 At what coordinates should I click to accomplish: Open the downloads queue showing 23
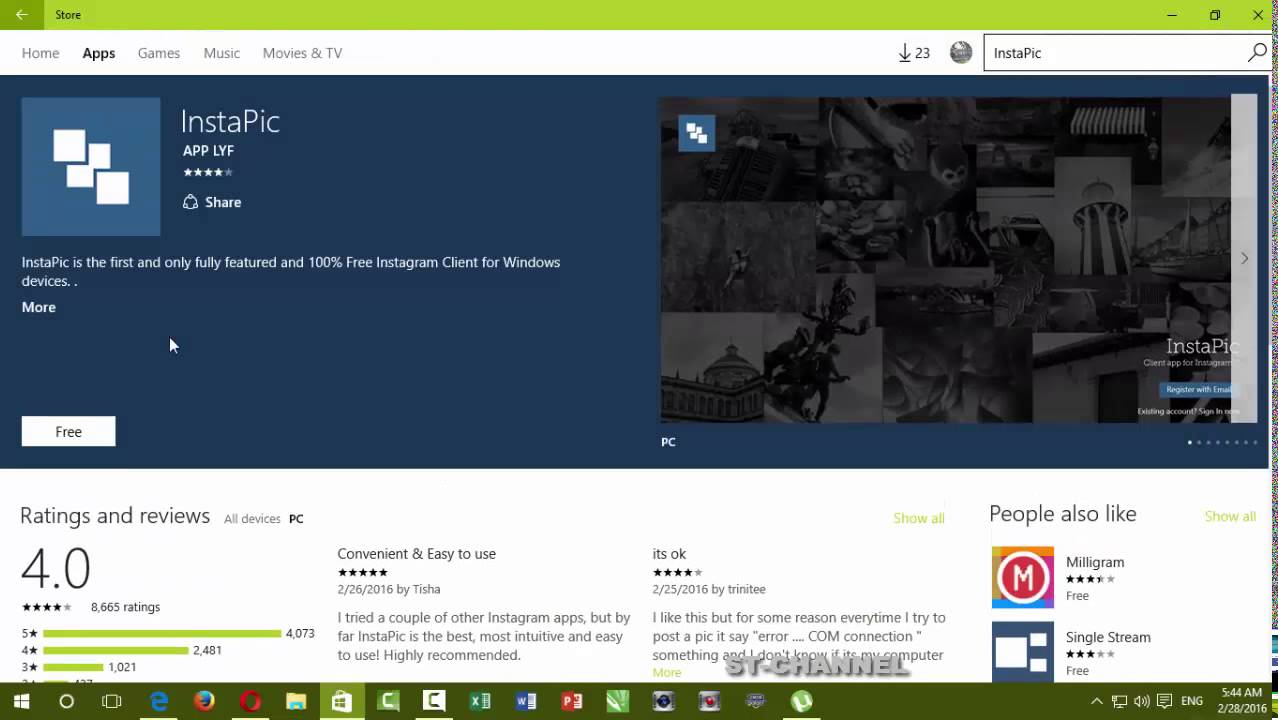[x=914, y=53]
